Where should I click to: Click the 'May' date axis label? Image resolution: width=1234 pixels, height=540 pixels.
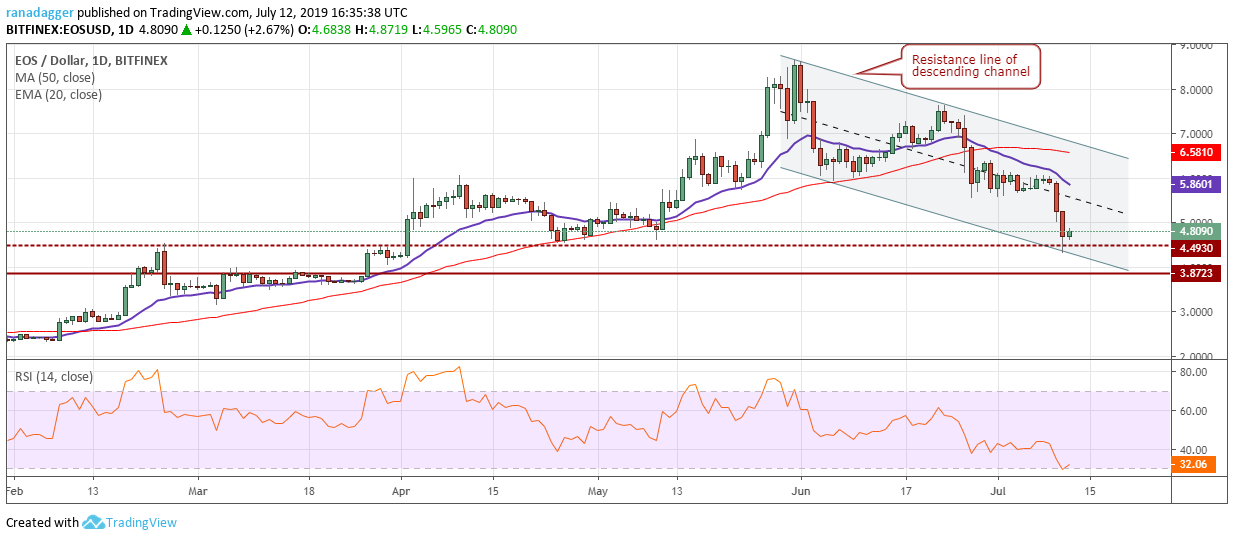(x=597, y=492)
